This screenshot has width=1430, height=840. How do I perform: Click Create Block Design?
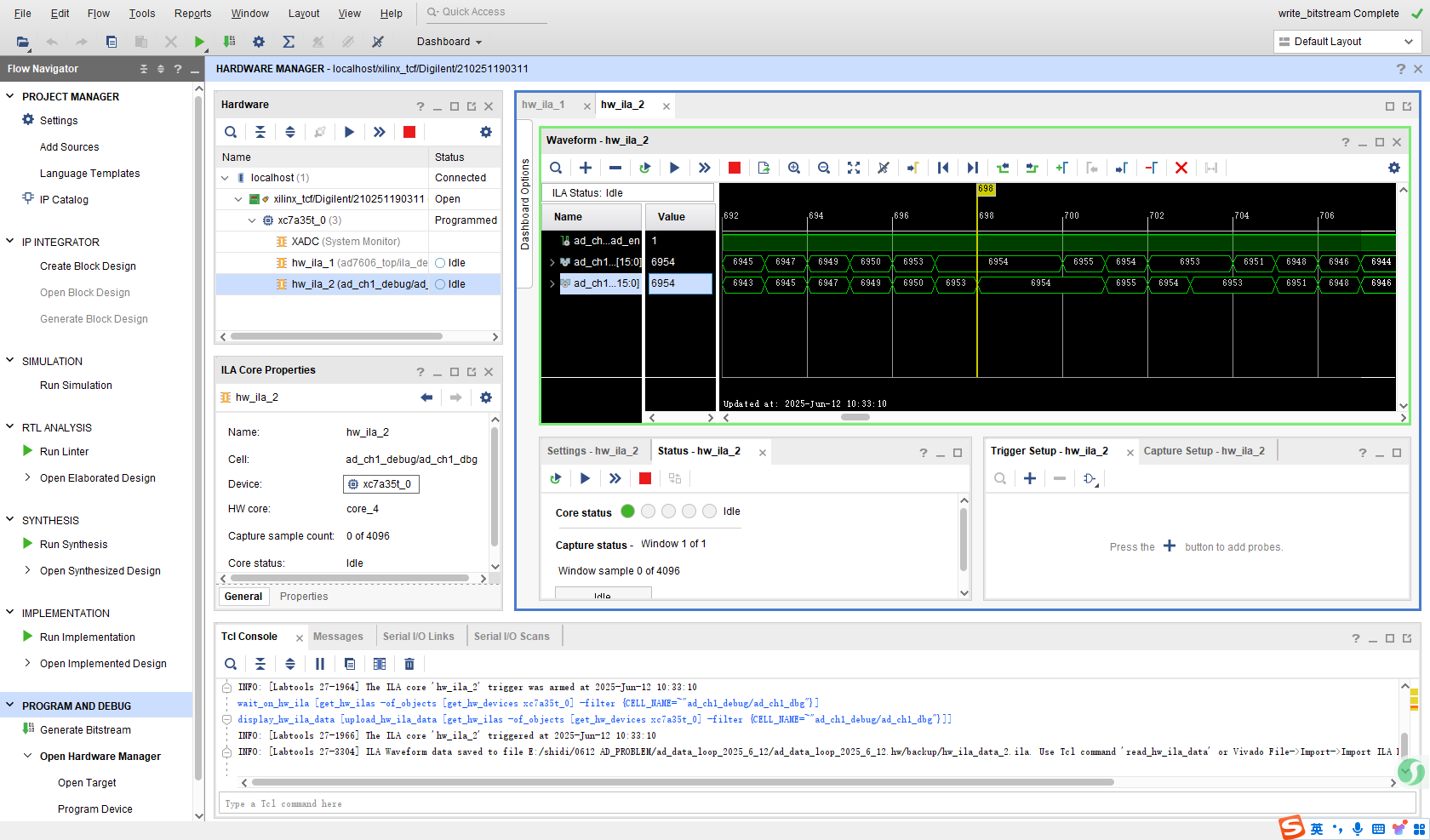pyautogui.click(x=88, y=266)
